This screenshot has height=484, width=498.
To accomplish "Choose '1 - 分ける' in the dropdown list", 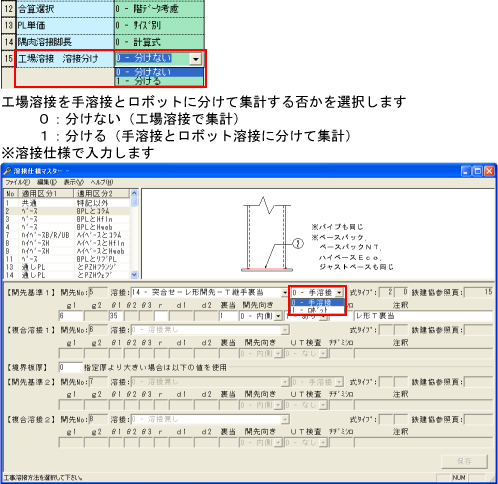I will tap(159, 81).
